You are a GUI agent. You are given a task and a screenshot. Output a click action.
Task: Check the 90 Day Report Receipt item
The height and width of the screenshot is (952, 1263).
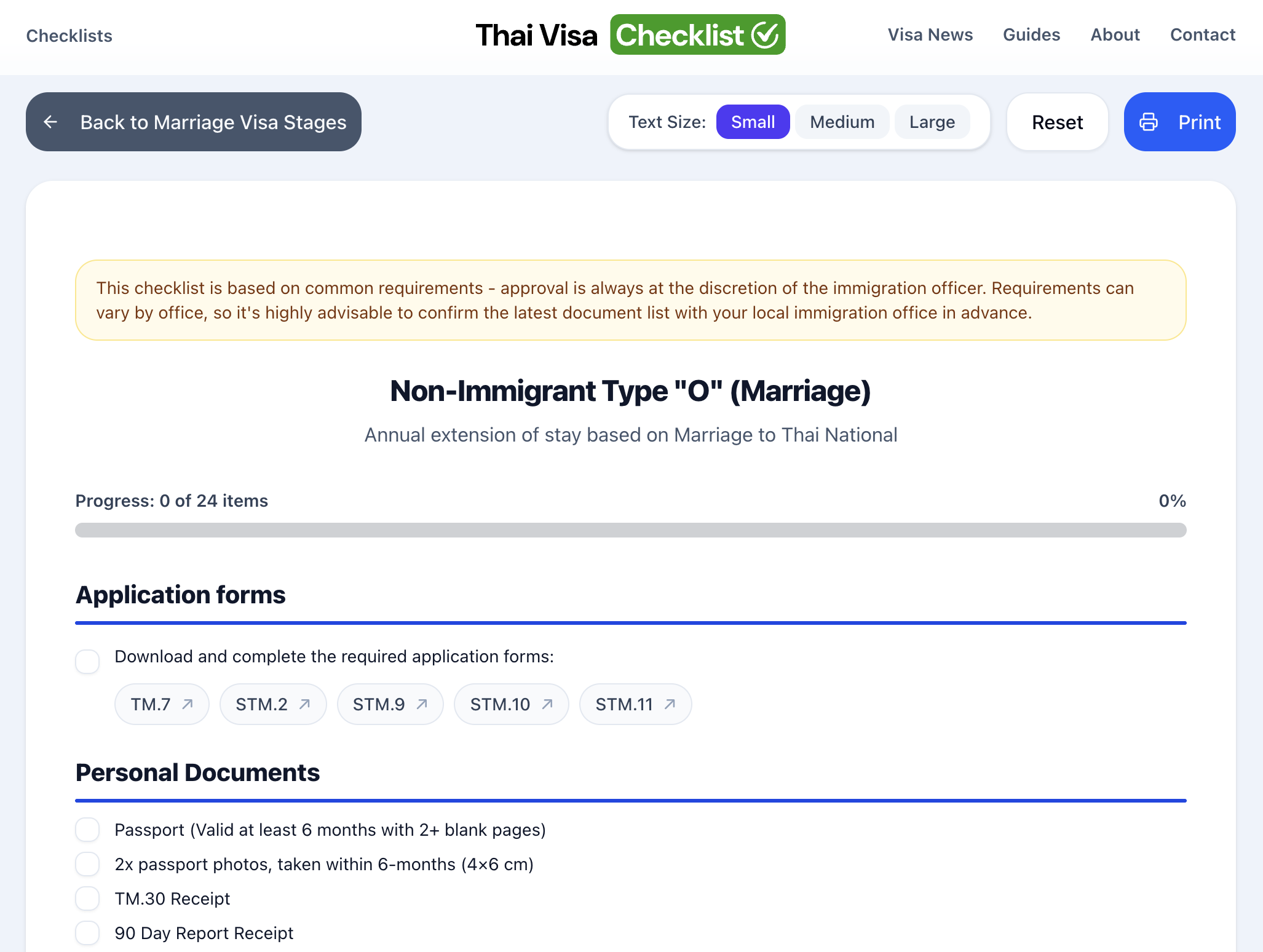pyautogui.click(x=87, y=933)
